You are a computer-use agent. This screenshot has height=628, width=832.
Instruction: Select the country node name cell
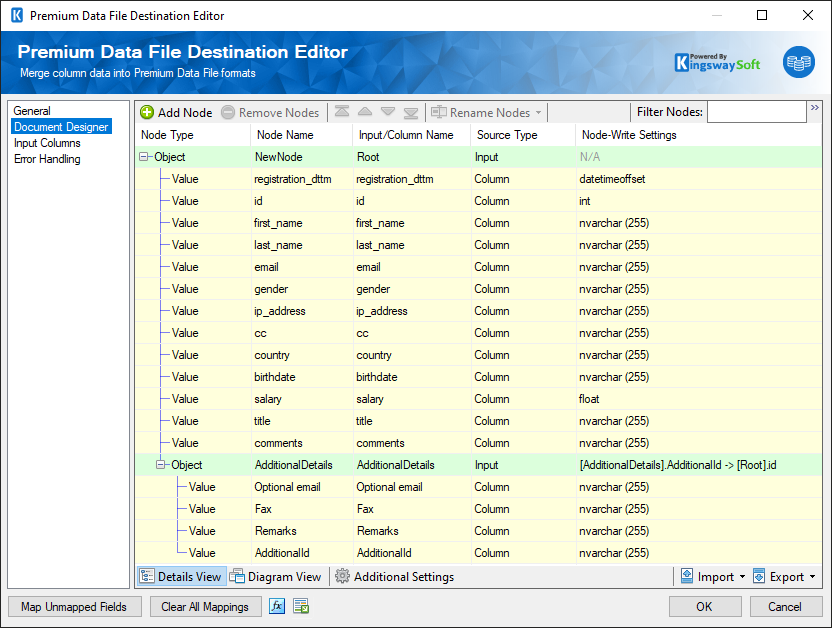[301, 355]
